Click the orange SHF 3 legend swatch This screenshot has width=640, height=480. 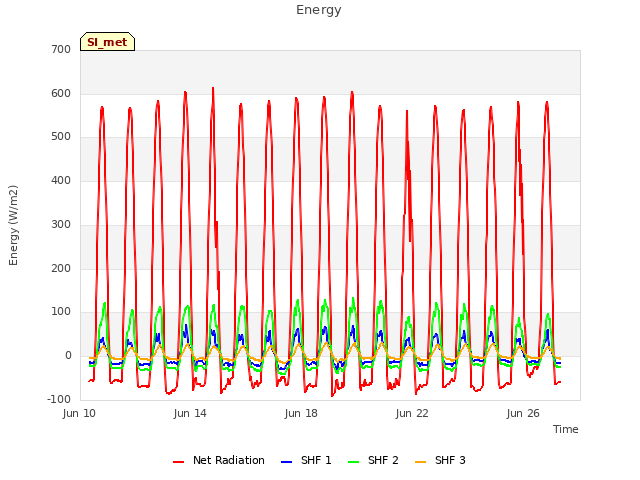click(420, 462)
